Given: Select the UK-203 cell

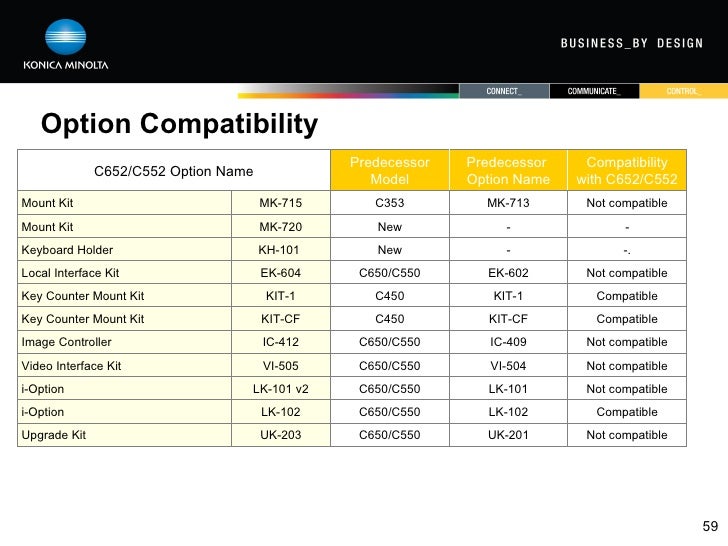Looking at the screenshot, I should pyautogui.click(x=280, y=435).
